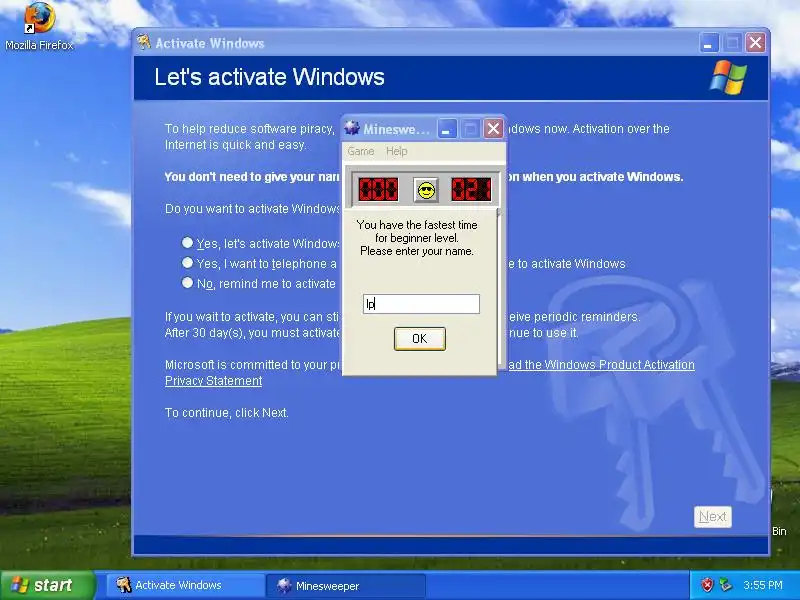The image size is (800, 600).
Task: Click the Next button in Activate Windows
Action: point(713,517)
